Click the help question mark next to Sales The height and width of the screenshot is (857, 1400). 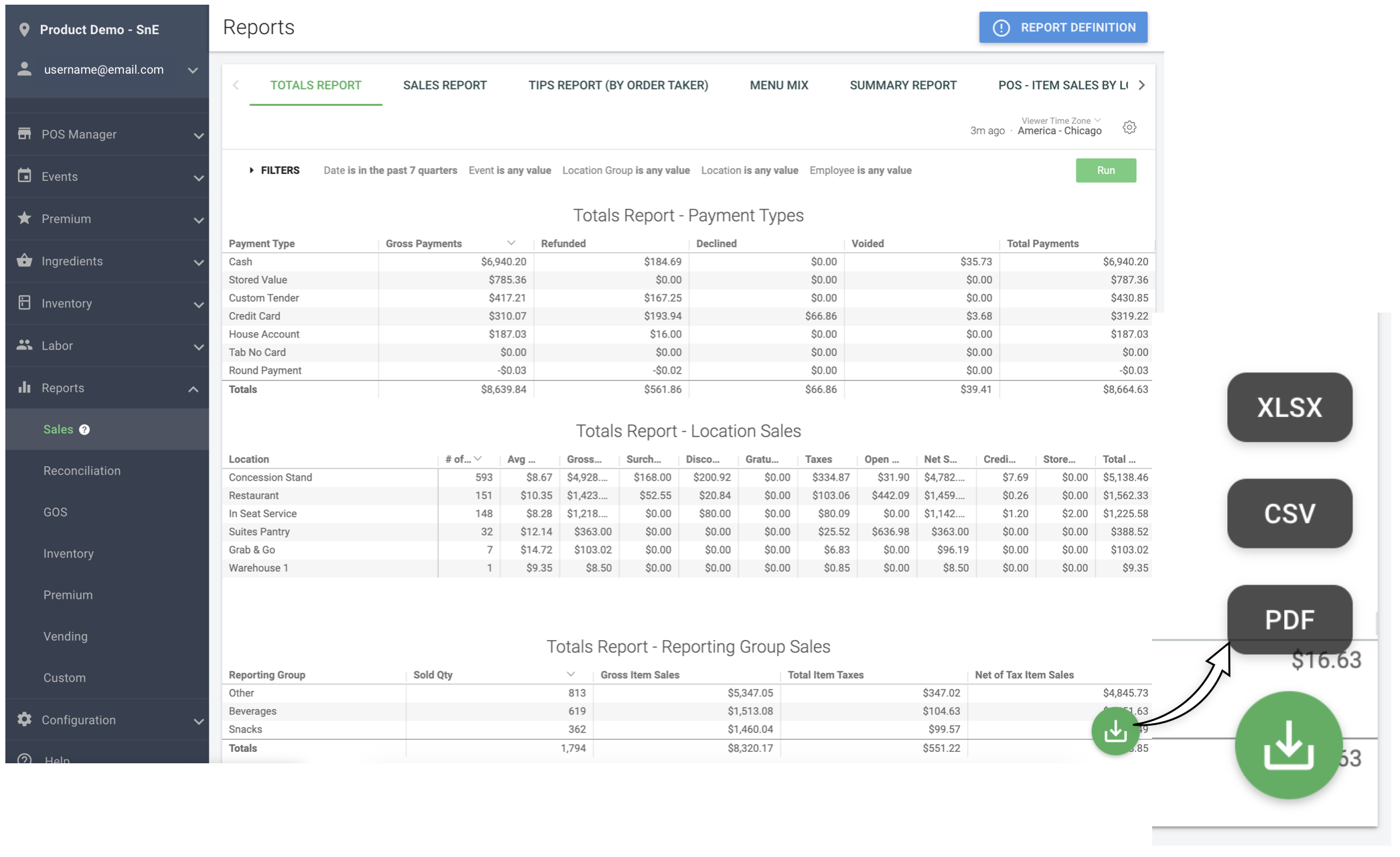pos(84,430)
